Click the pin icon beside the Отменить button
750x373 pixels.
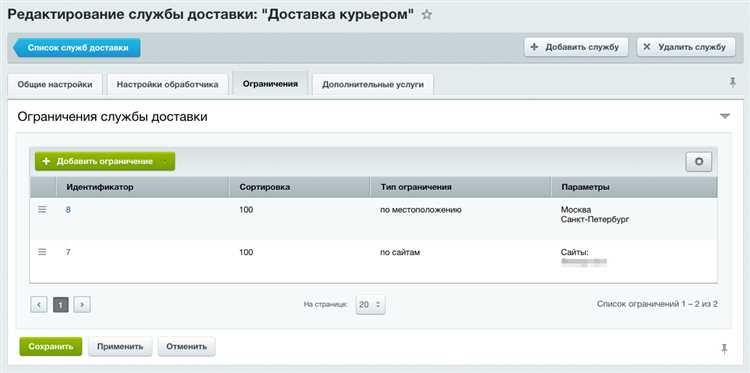pyautogui.click(x=724, y=349)
